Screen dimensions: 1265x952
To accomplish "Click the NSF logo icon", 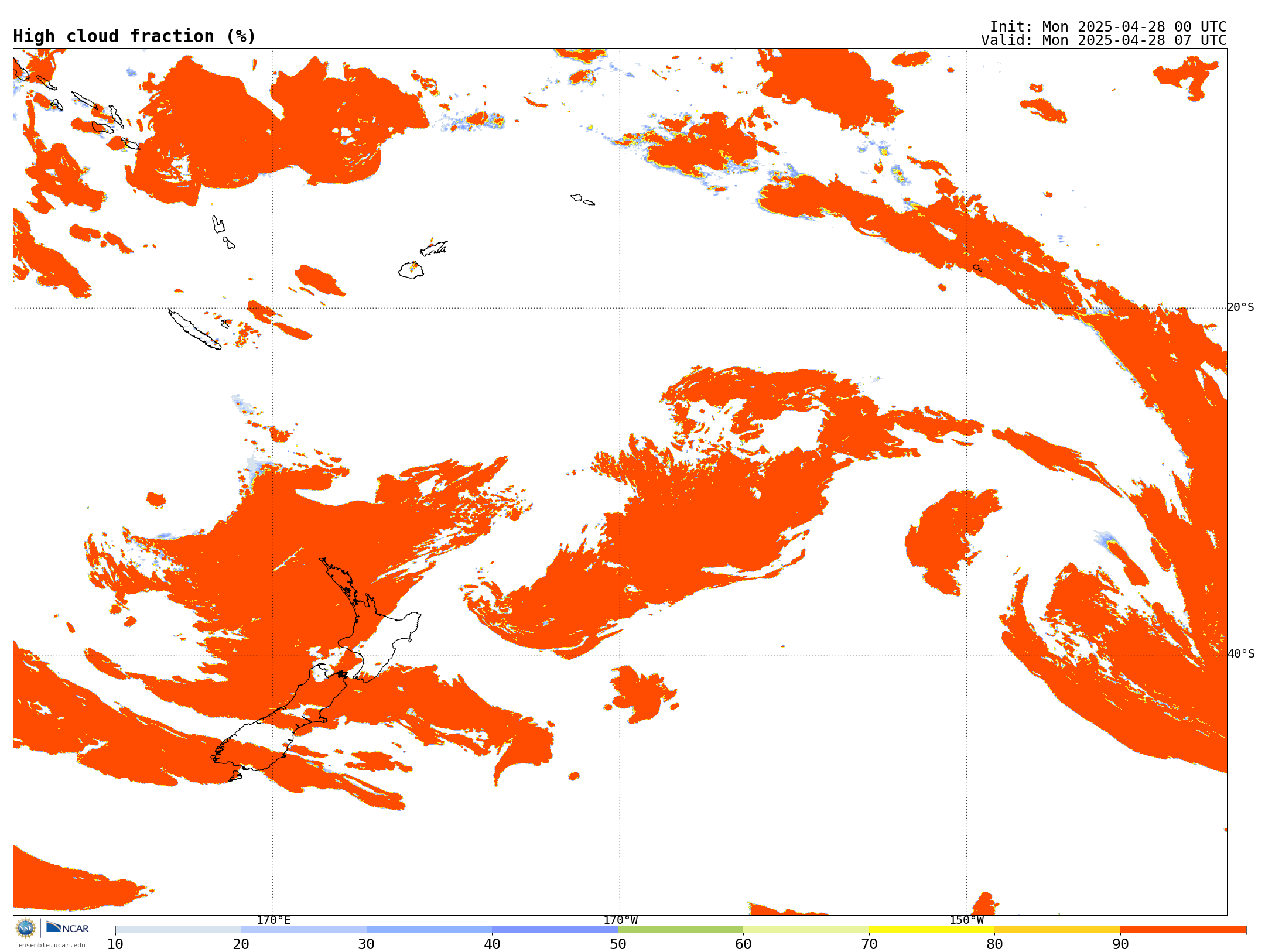I will click(x=26, y=928).
